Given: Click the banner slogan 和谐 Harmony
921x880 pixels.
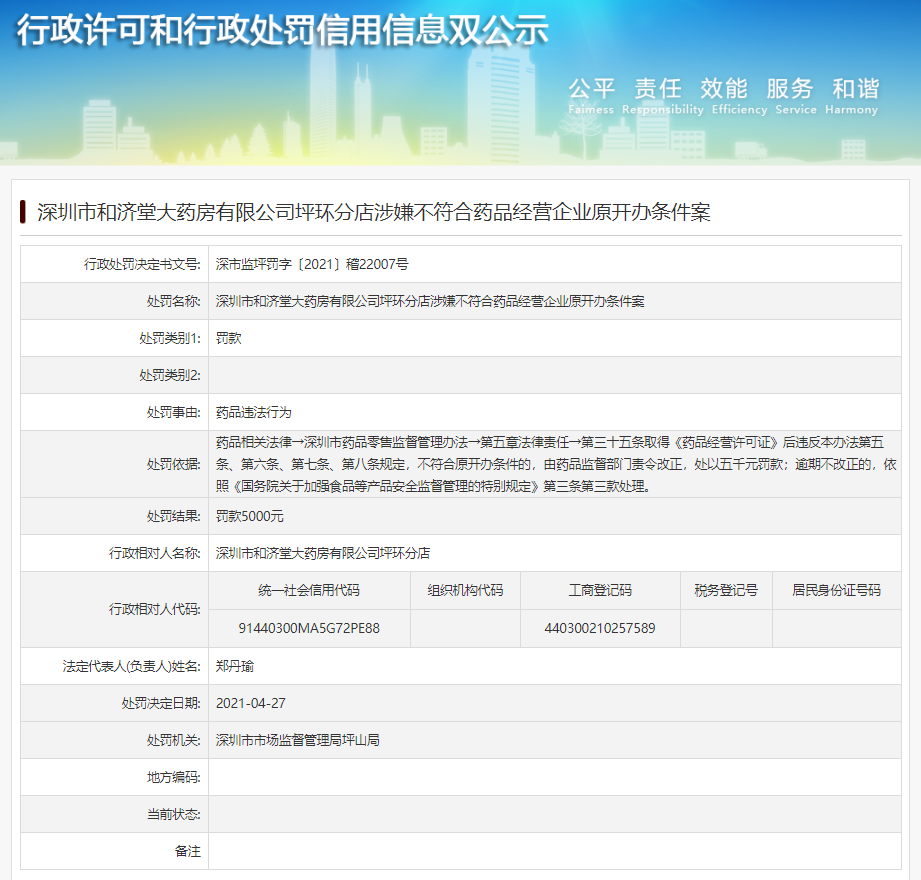Looking at the screenshot, I should pos(852,96).
